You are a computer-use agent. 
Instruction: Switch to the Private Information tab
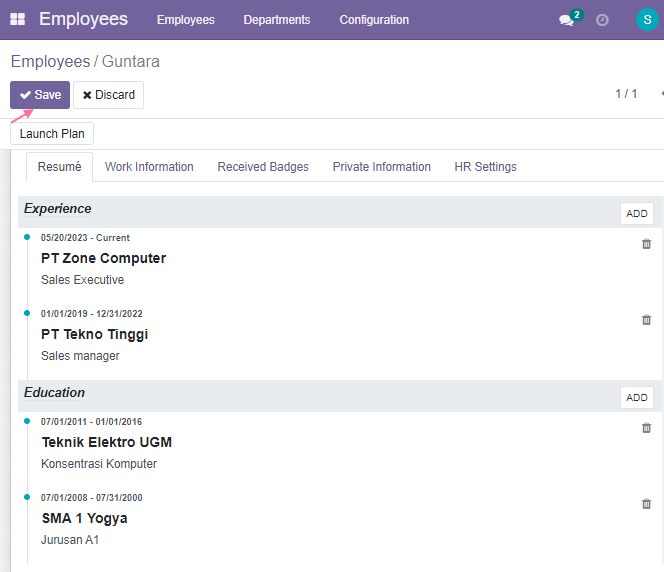(382, 167)
